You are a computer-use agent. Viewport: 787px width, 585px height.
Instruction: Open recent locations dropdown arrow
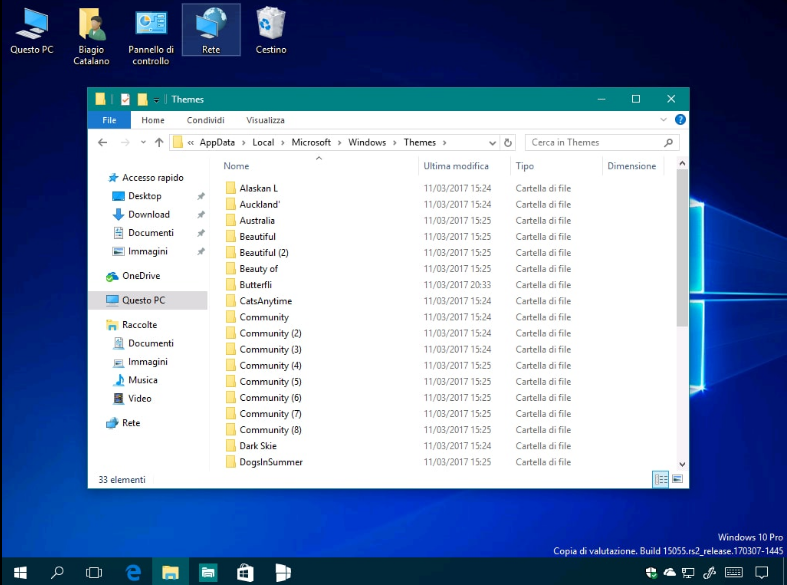pyautogui.click(x=143, y=142)
